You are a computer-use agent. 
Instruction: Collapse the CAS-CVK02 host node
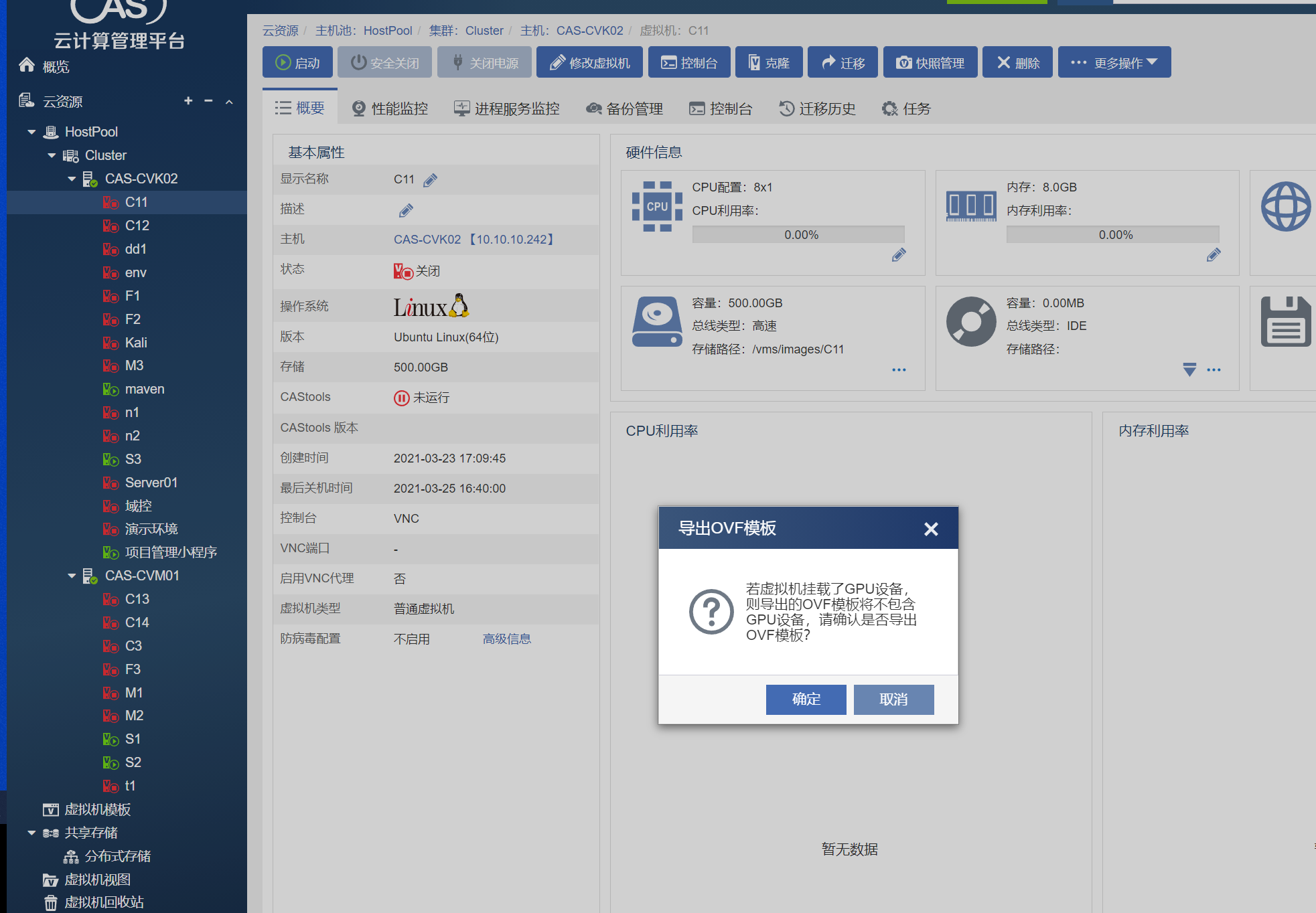tap(72, 179)
